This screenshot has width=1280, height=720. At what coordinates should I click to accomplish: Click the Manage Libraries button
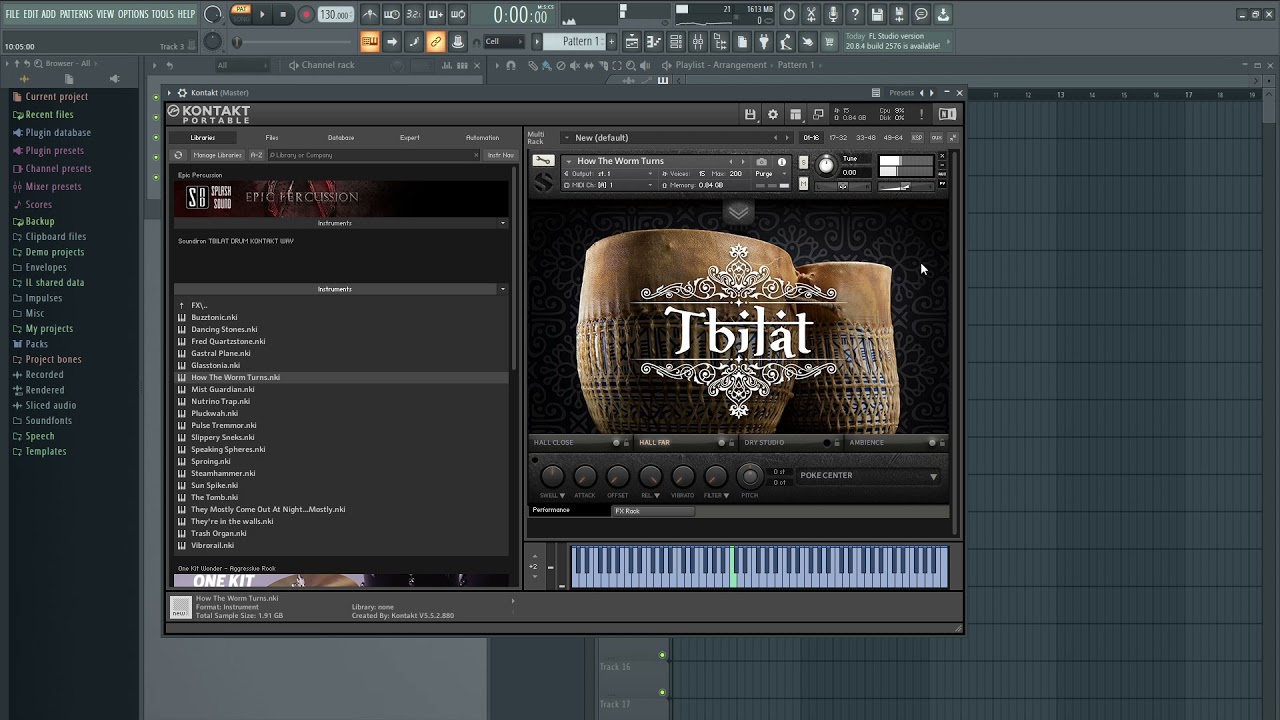[x=217, y=155]
